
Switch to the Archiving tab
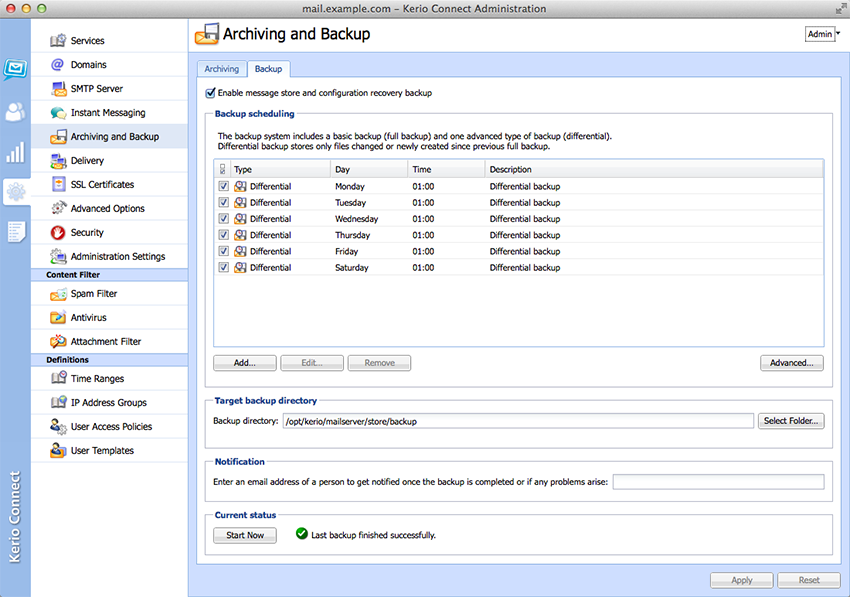pyautogui.click(x=222, y=69)
